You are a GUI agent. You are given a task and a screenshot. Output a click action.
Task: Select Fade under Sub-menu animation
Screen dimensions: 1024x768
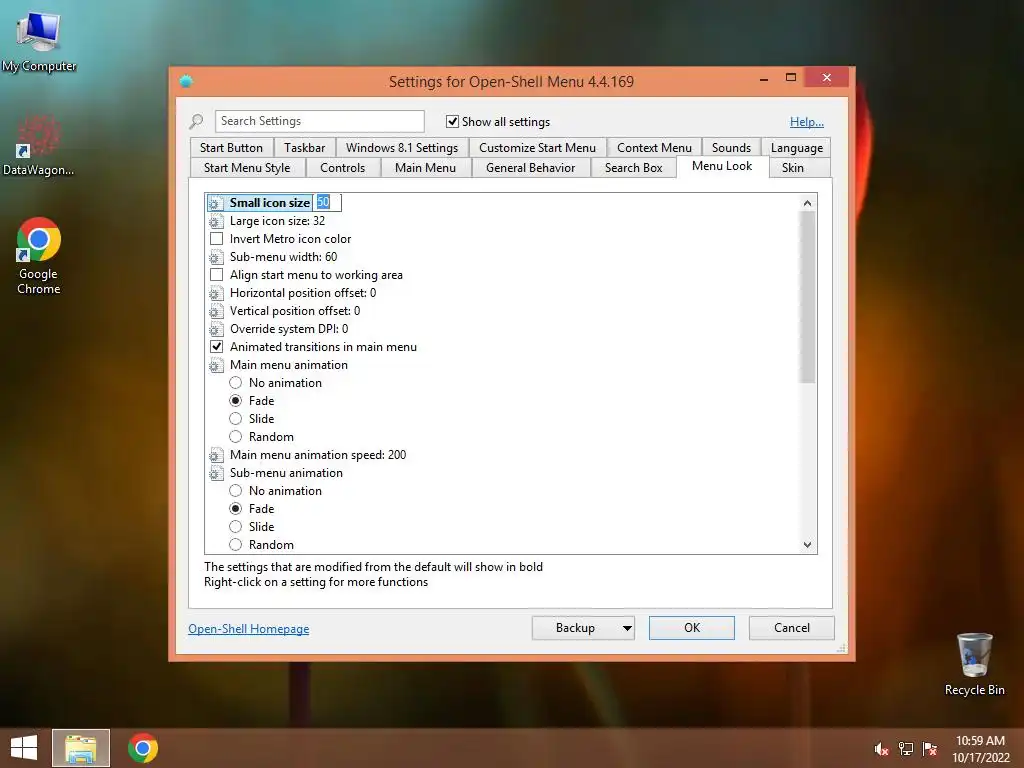236,509
